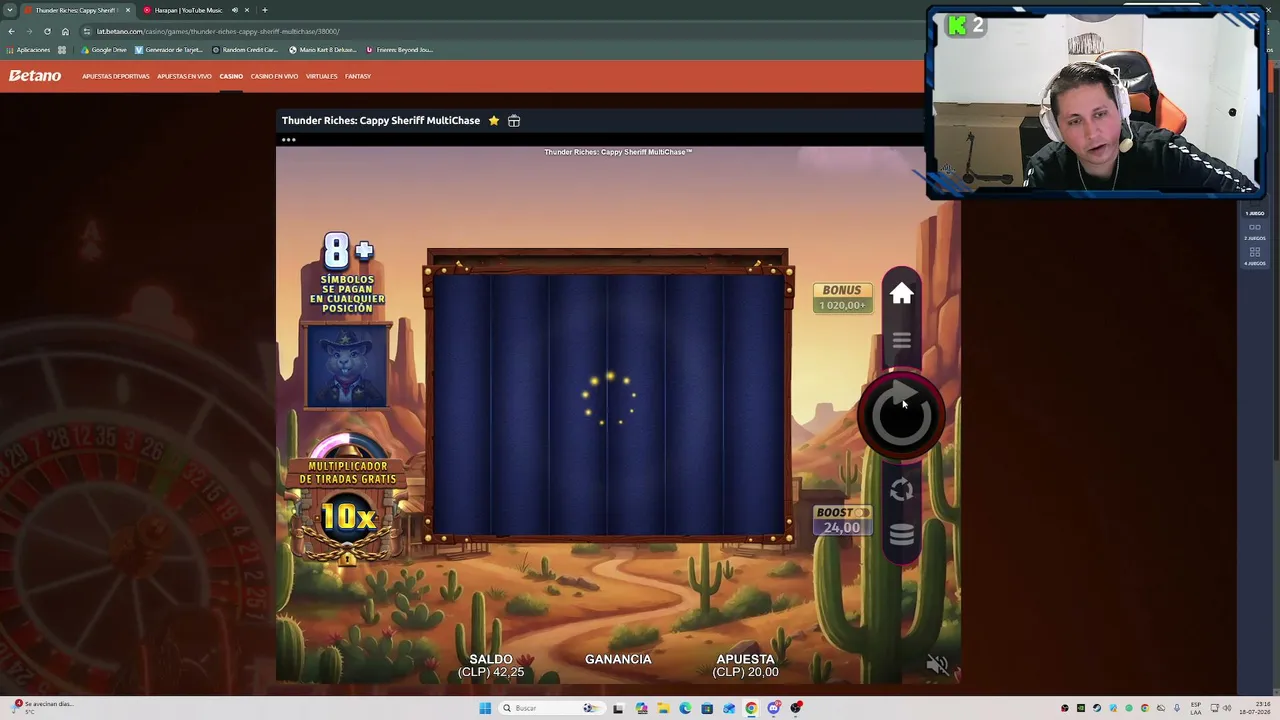Image resolution: width=1280 pixels, height=720 pixels.
Task: Open the Google Drive bookmark
Action: (104, 50)
